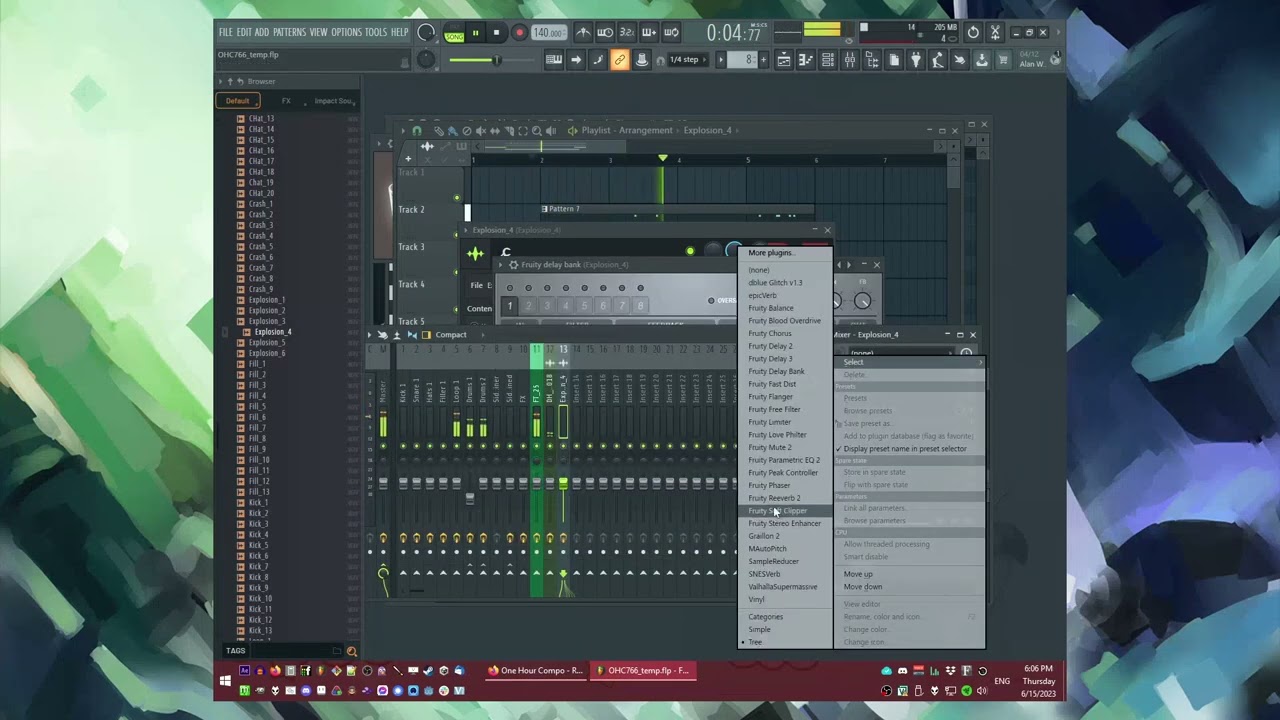
Task: Open OPTIONS menu
Action: click(346, 32)
